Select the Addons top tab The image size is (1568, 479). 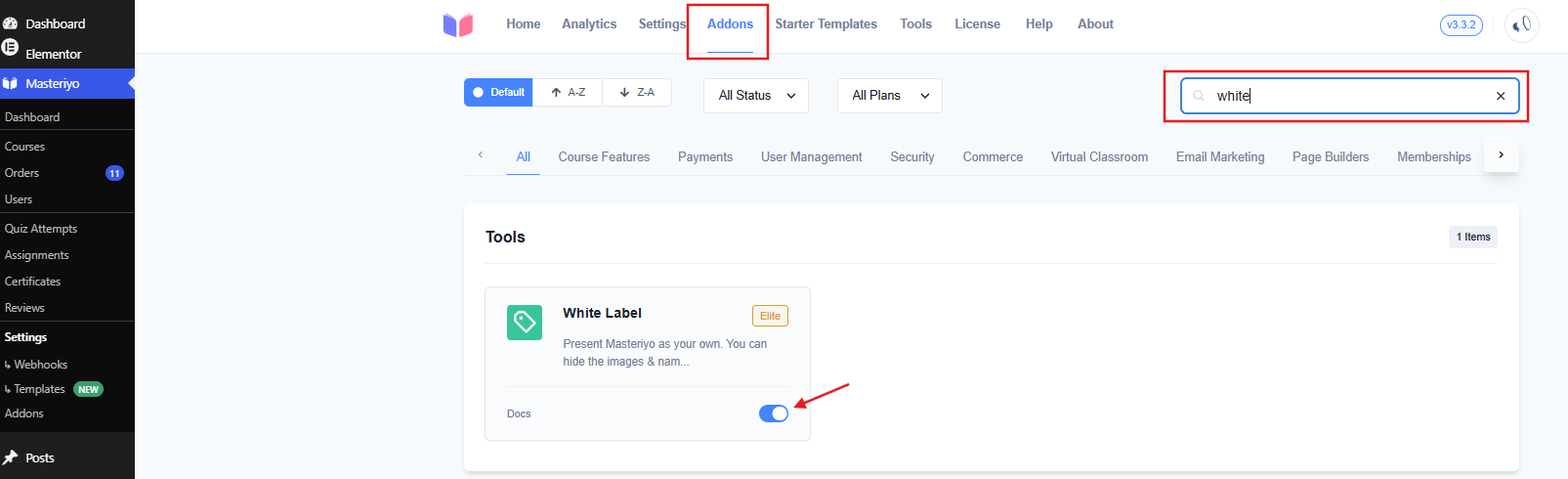730,24
